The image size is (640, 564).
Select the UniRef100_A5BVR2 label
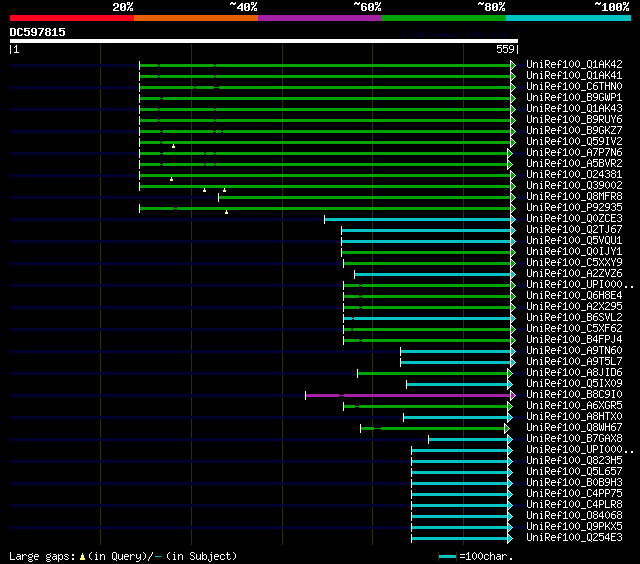point(574,164)
